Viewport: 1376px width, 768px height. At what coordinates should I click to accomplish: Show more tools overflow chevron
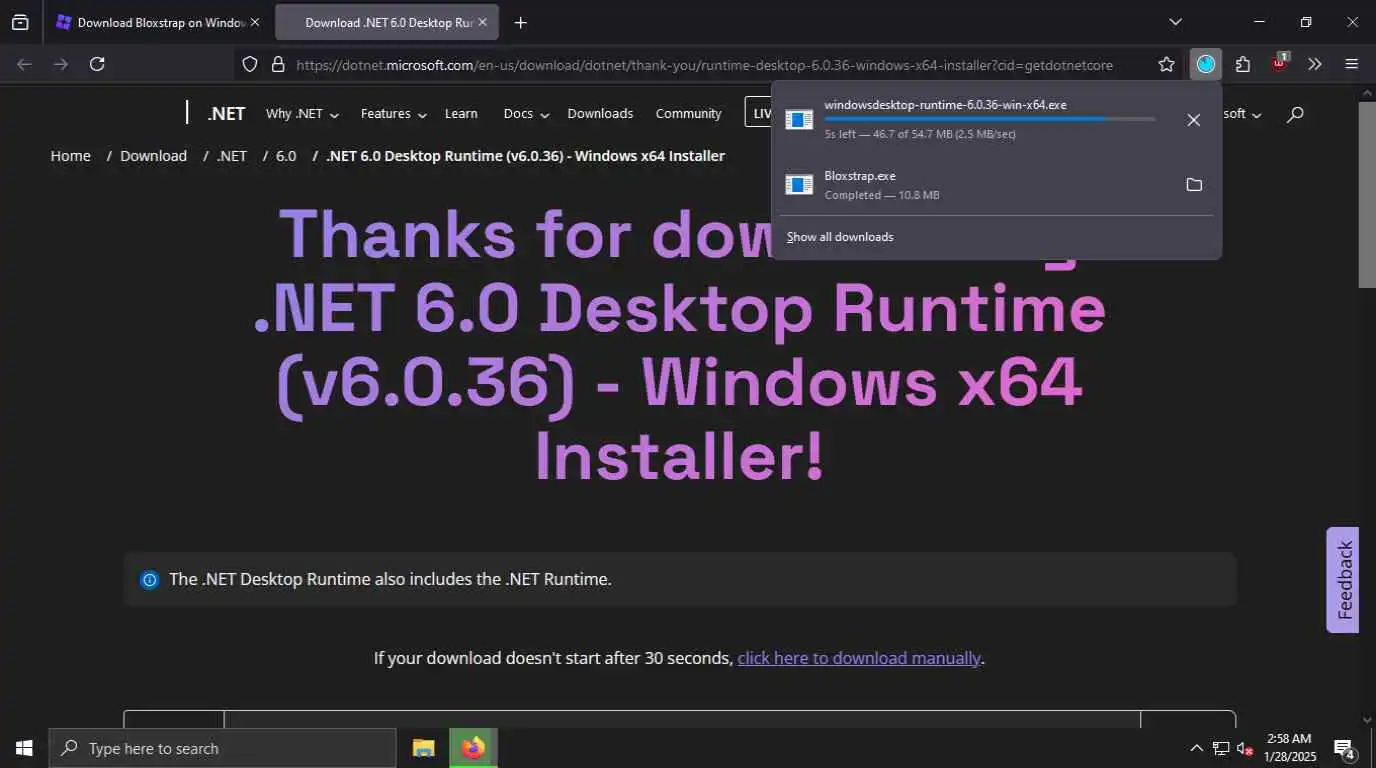click(1315, 64)
